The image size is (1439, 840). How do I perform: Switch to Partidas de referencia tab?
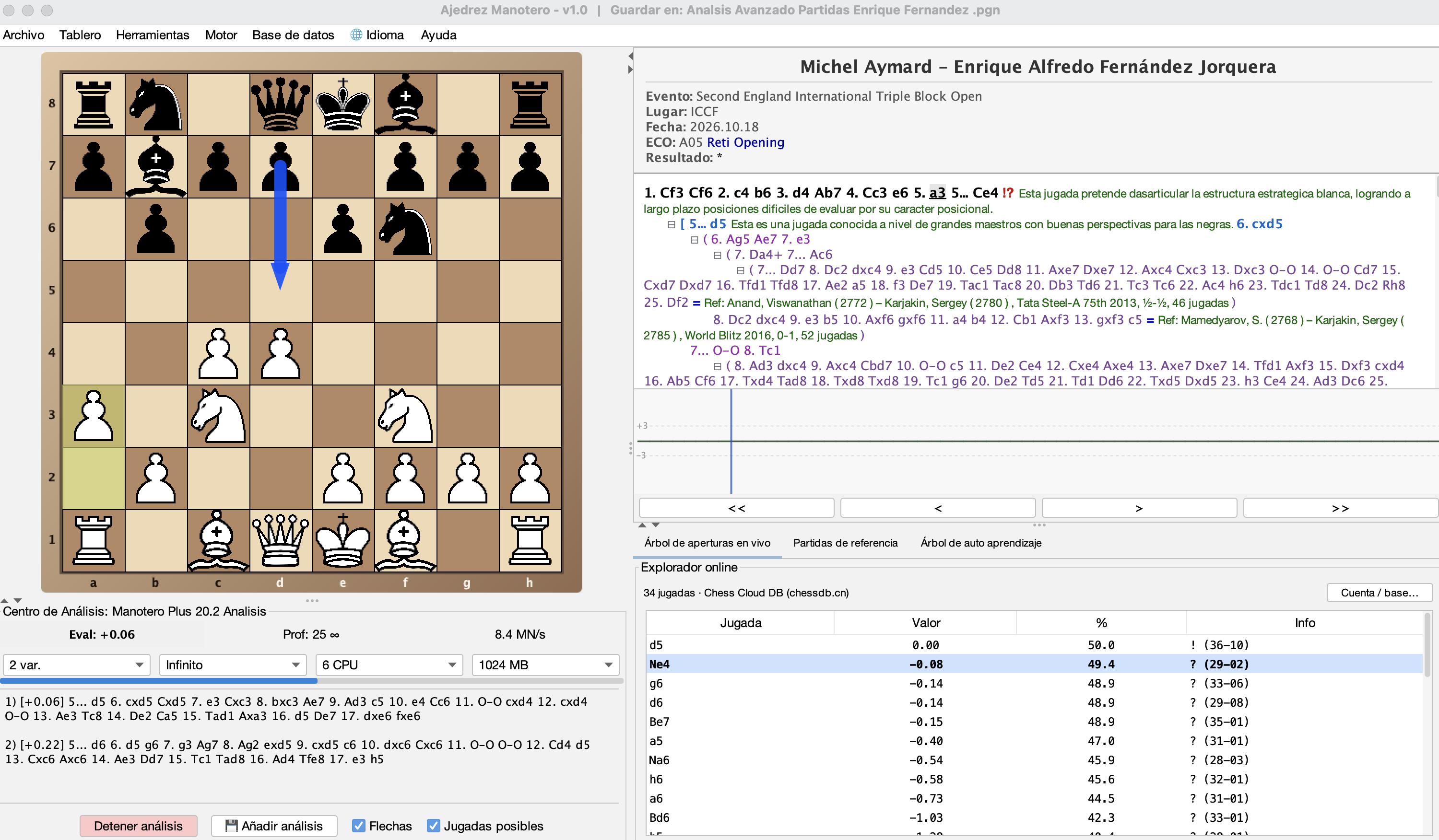(x=845, y=543)
